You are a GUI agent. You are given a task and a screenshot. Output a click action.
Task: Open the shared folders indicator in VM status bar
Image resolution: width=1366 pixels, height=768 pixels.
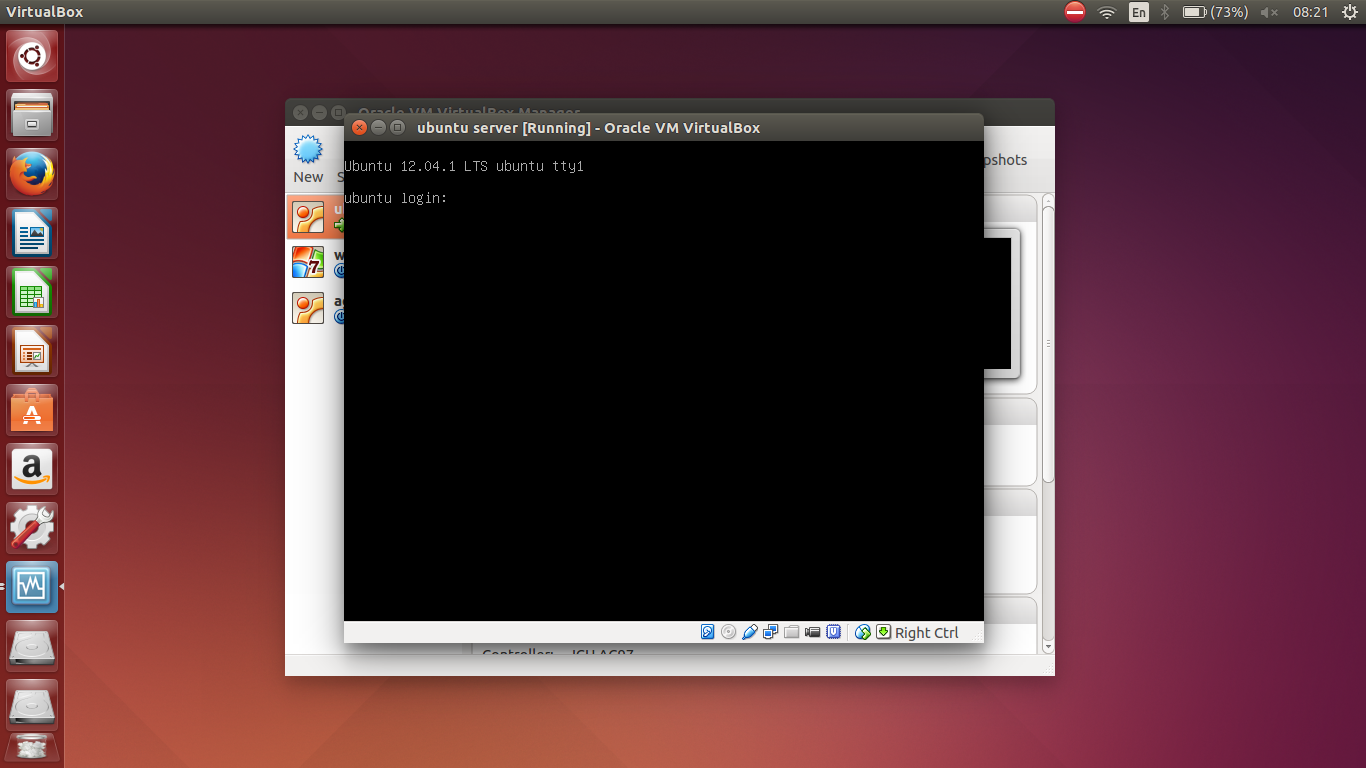(791, 632)
